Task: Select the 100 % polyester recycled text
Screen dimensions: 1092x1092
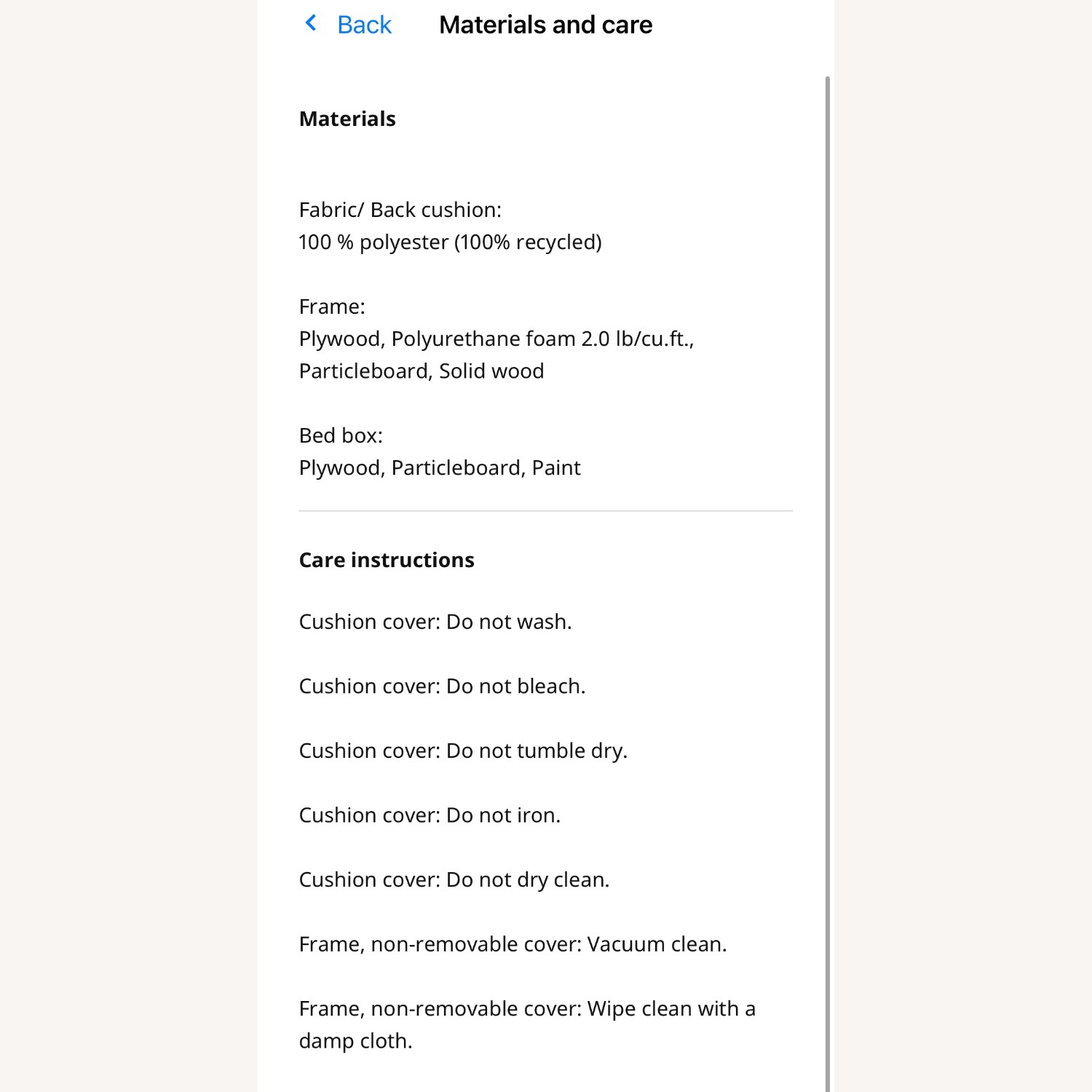Action: (x=450, y=242)
